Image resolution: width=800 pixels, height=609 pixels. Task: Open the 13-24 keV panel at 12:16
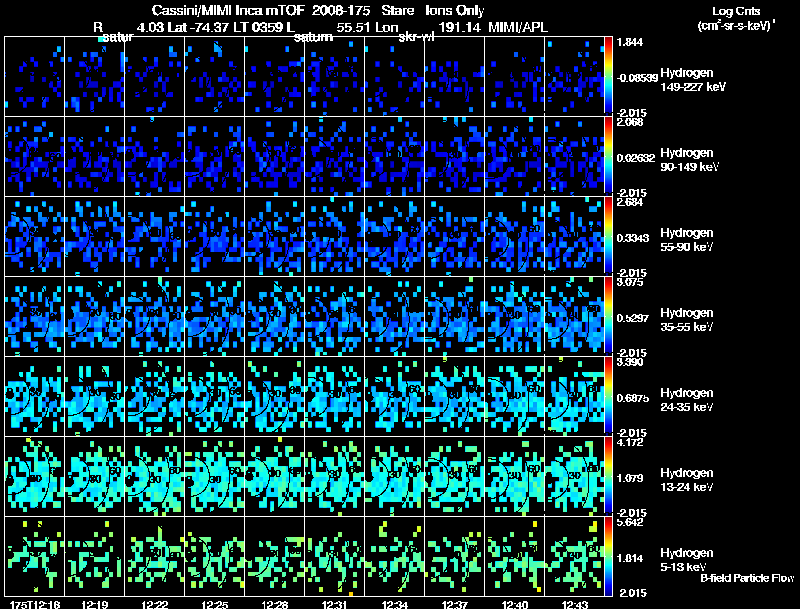35,477
